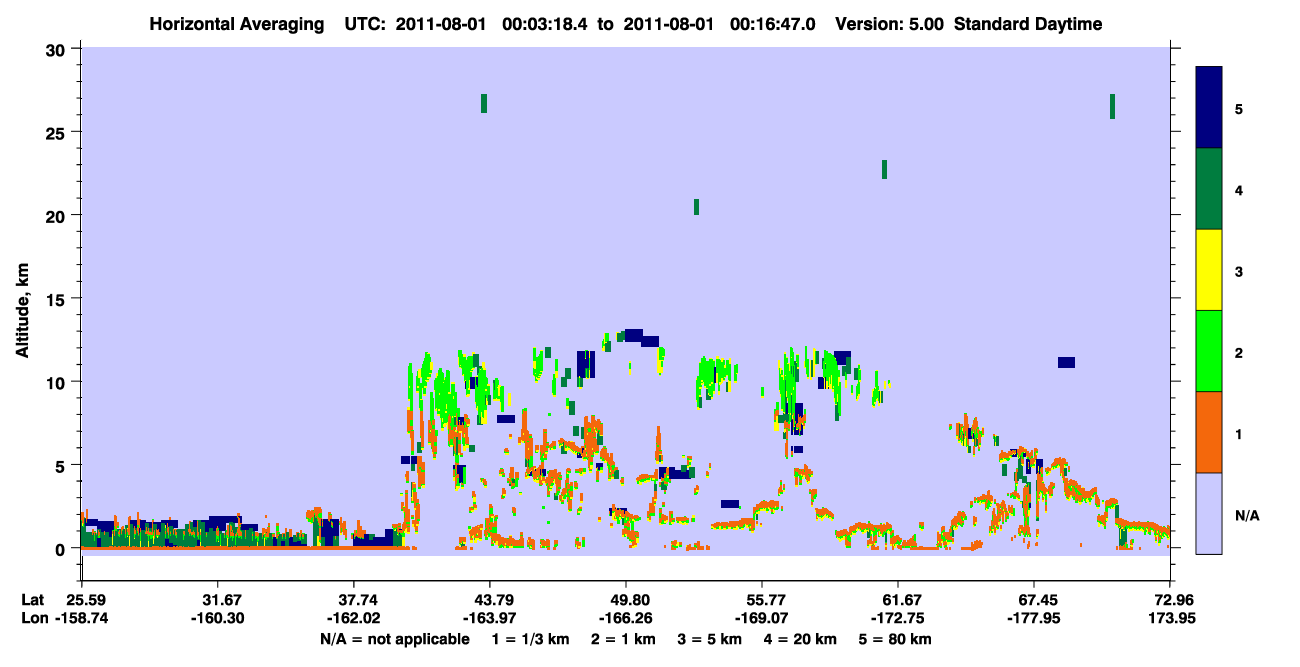Click 'Standard Daytime' in the title
Screen dimensions: 1300x667
[1028, 24]
